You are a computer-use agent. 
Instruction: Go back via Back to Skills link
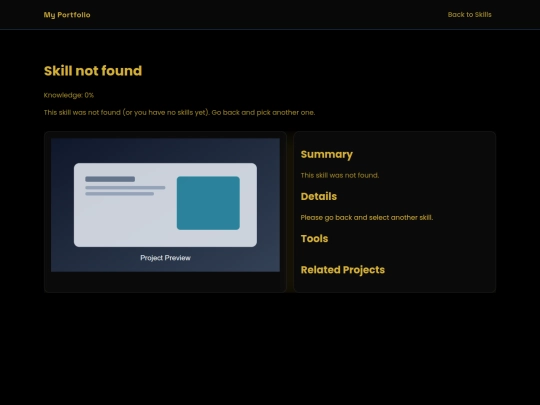(469, 14)
